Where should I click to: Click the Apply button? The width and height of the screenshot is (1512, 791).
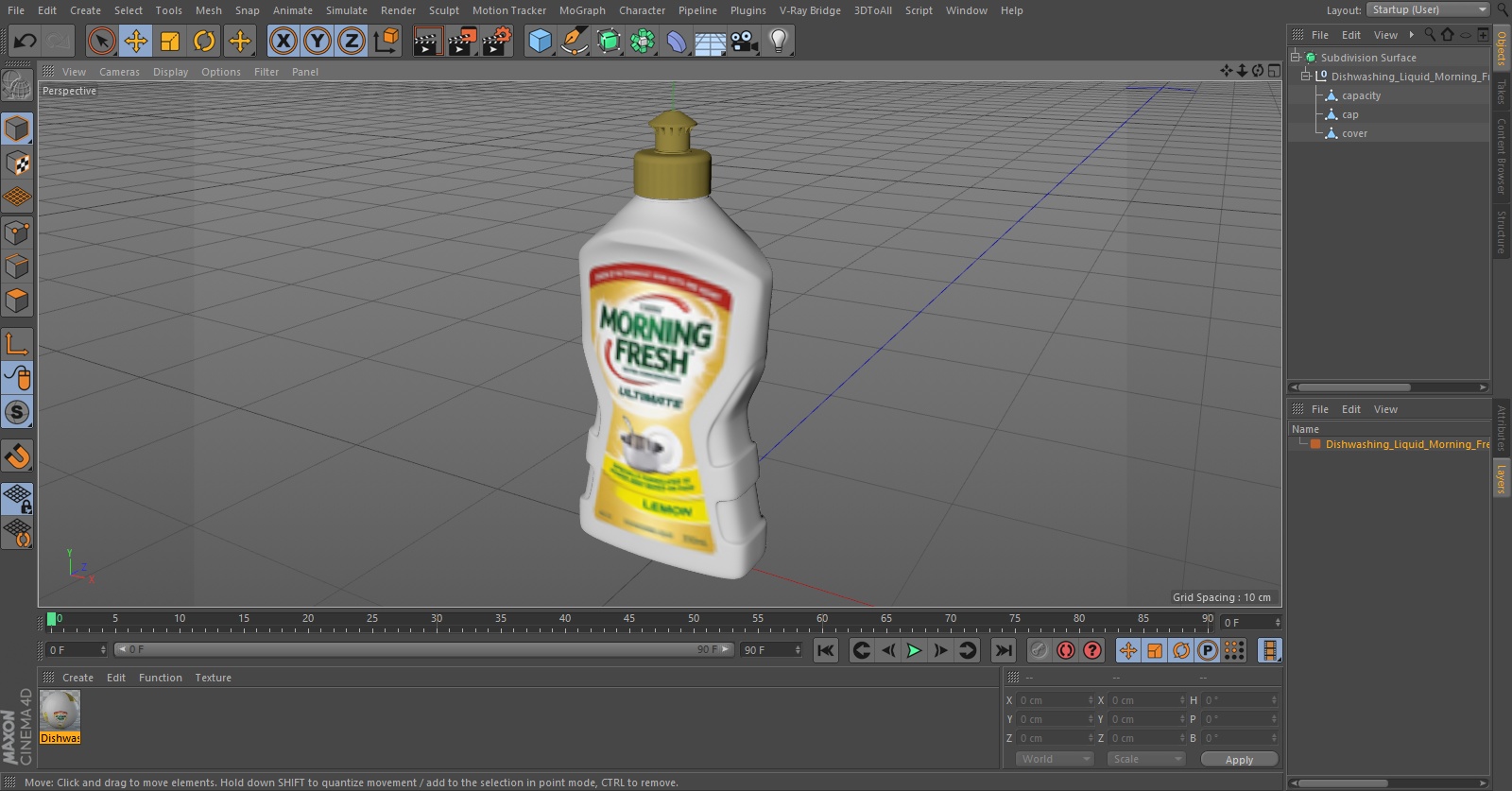click(1239, 759)
